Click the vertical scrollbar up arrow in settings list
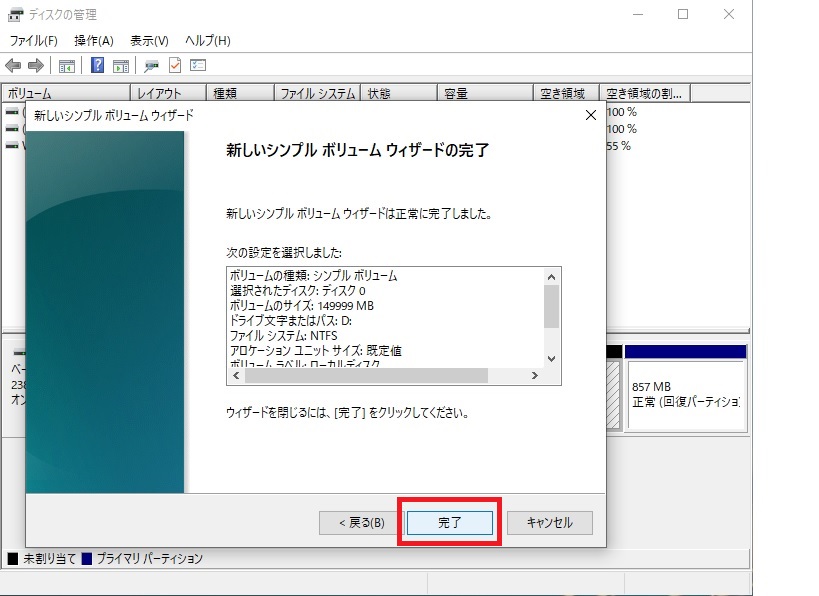This screenshot has height=596, width=819. tap(549, 276)
